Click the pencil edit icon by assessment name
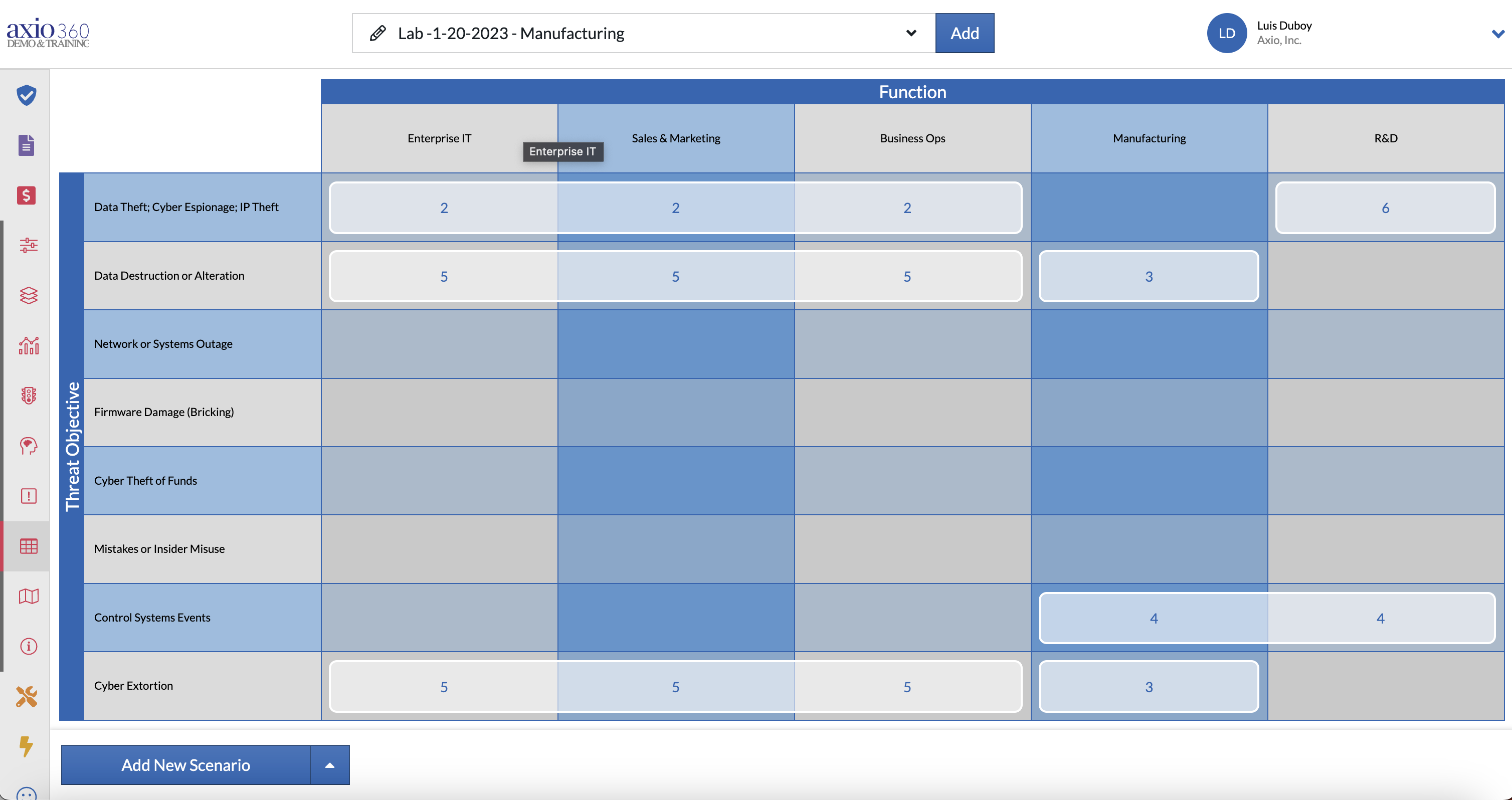This screenshot has width=1512, height=800. click(378, 34)
